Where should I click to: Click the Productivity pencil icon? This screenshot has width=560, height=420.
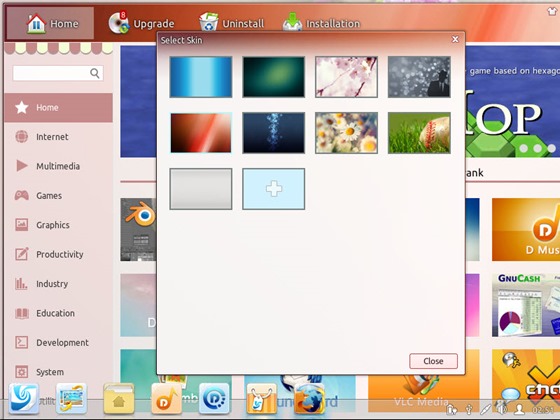click(x=21, y=254)
